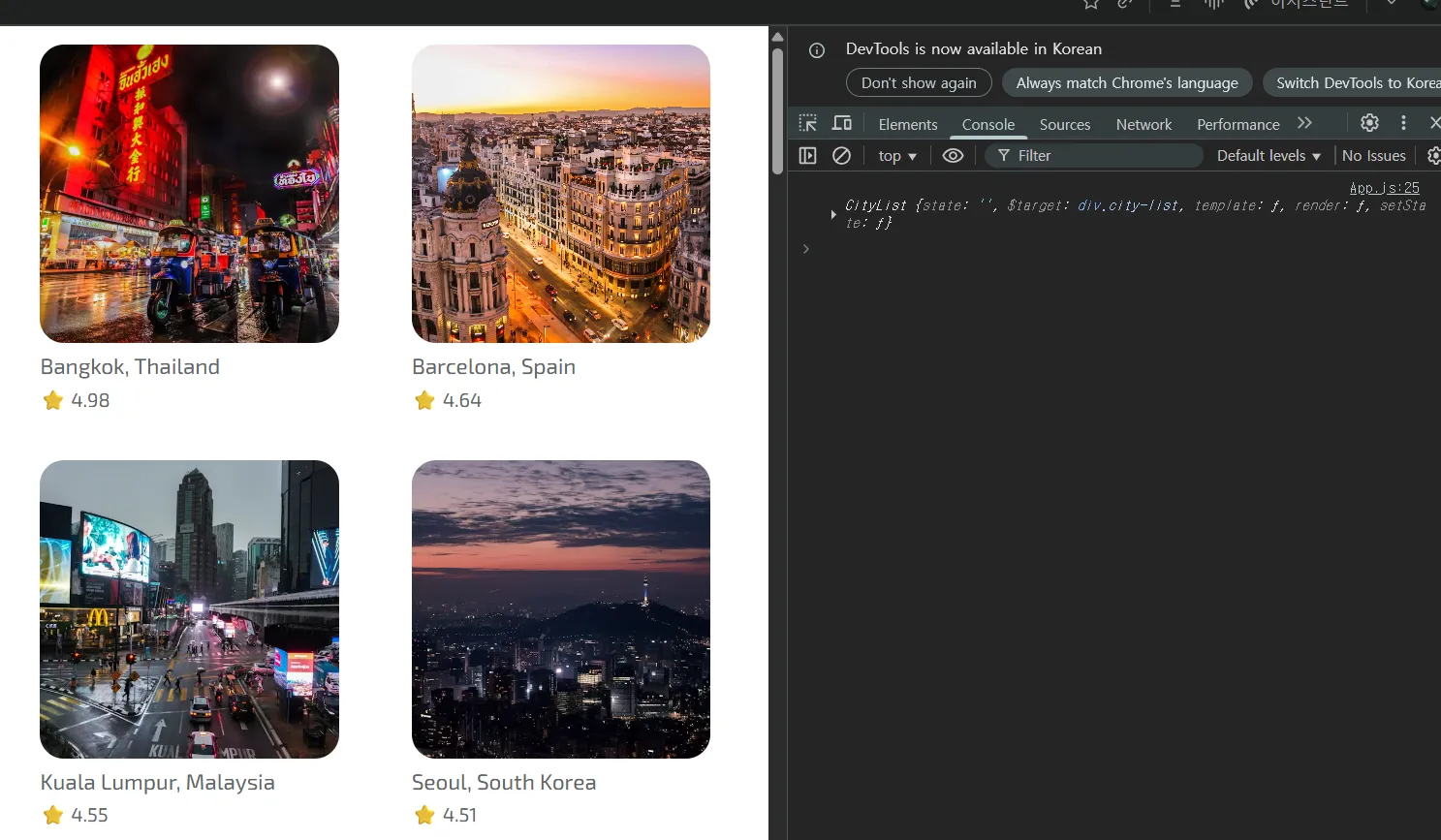The image size is (1441, 840).
Task: Switch to the Elements tab
Action: point(908,125)
